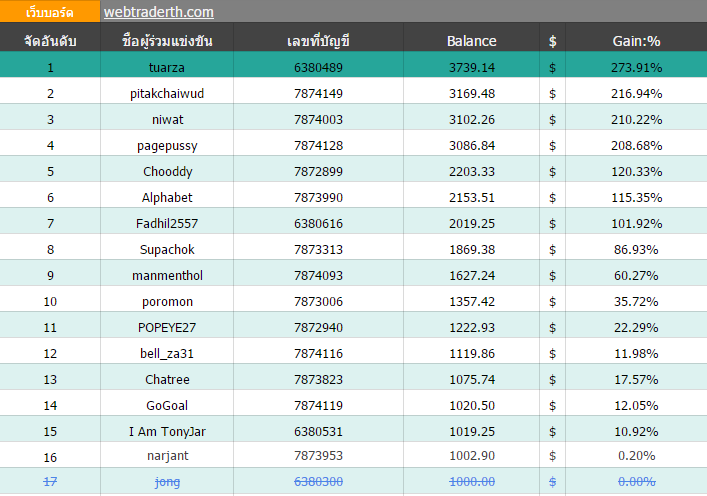Select the POPEYE27 participant cell
707x496 pixels.
(x=167, y=327)
